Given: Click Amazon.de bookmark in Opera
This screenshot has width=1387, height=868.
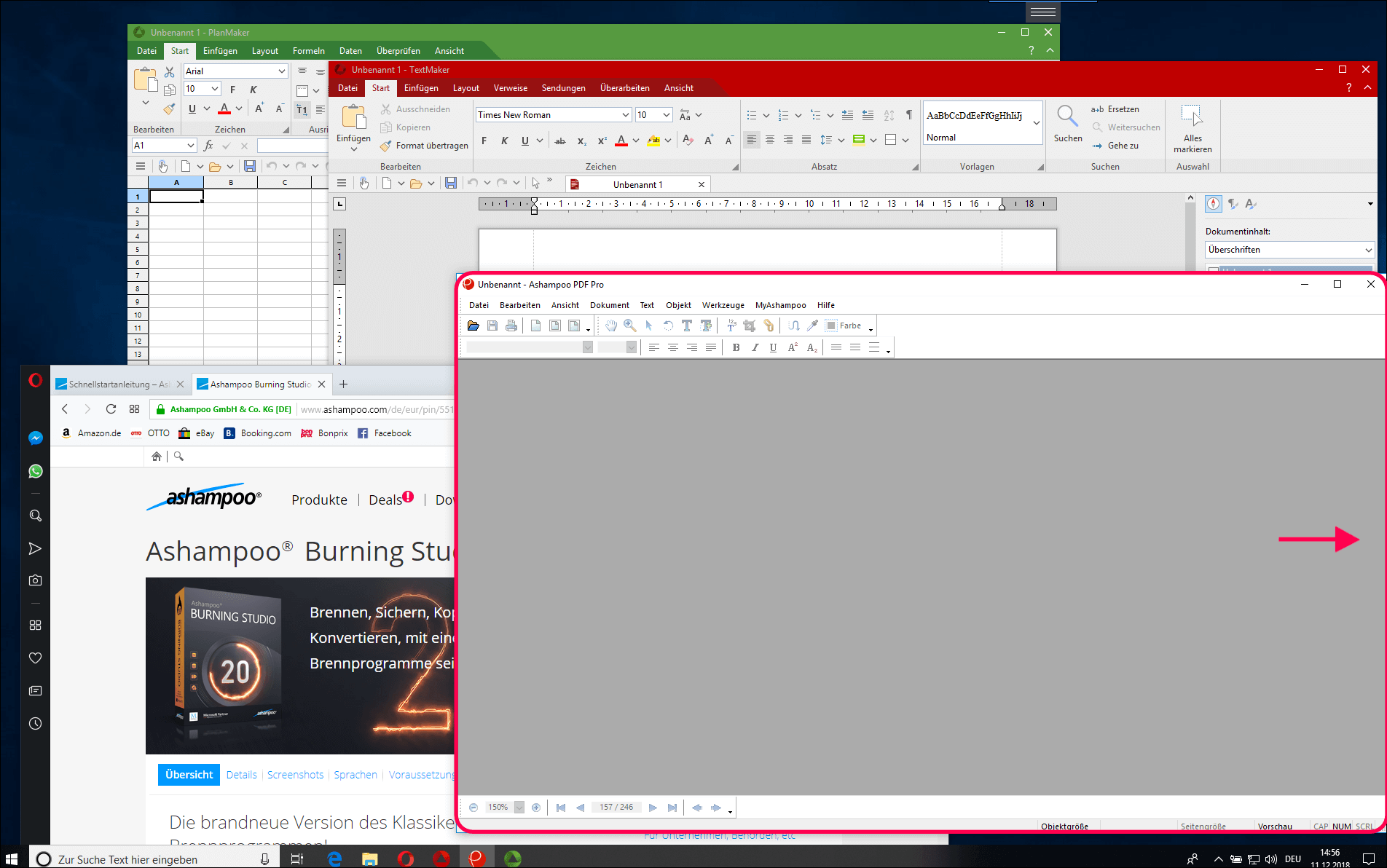Looking at the screenshot, I should (x=91, y=433).
